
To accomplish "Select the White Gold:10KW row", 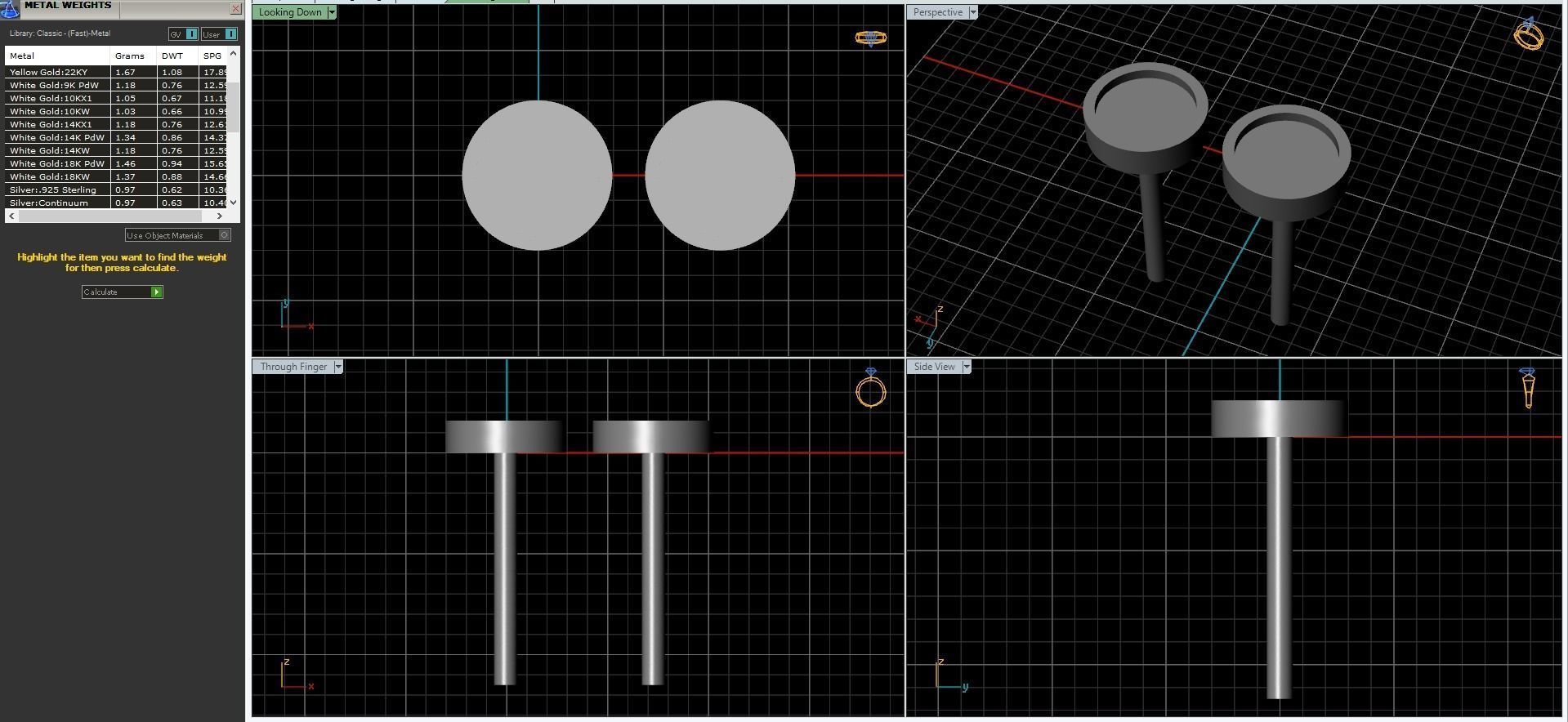I will click(x=117, y=111).
